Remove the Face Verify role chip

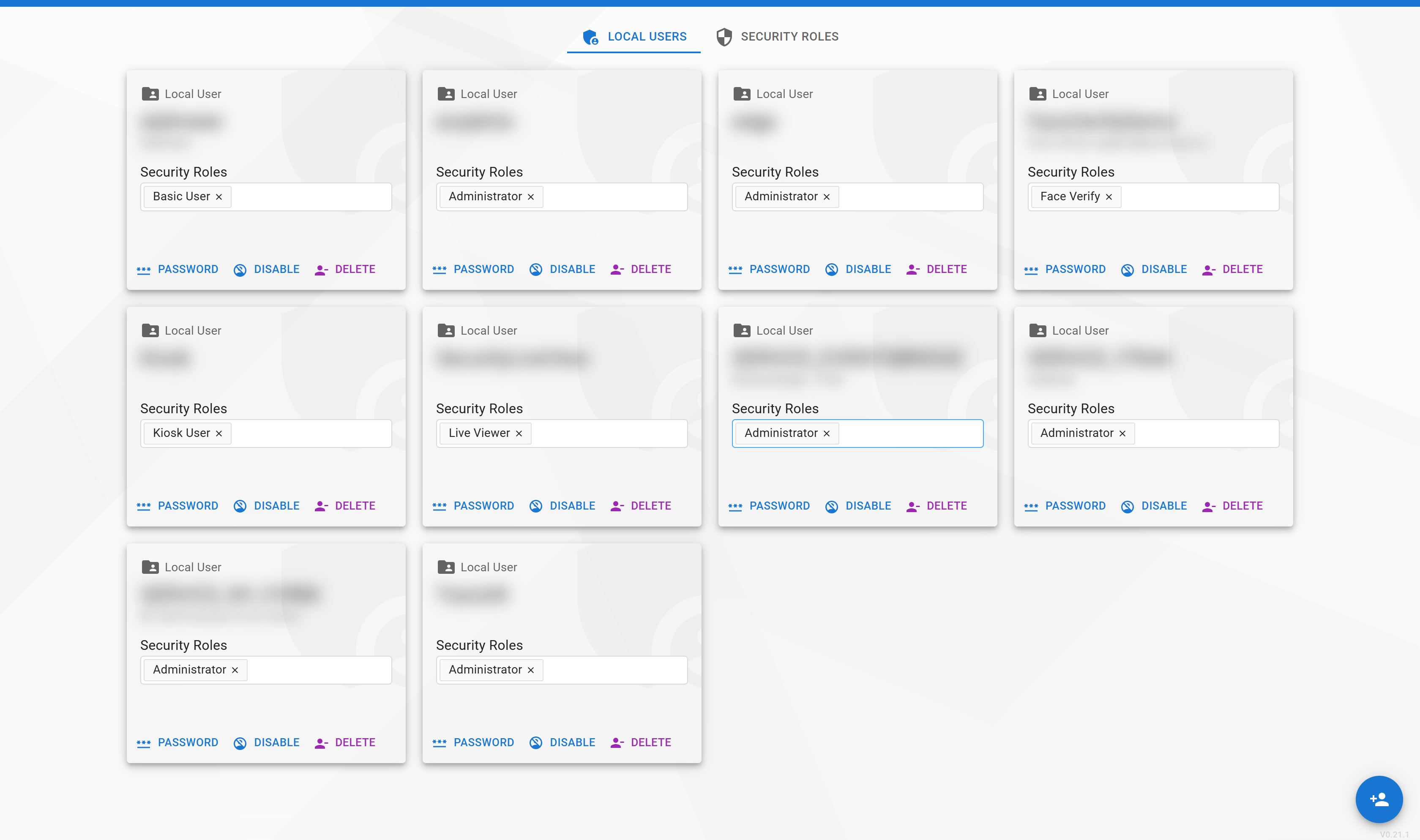pyautogui.click(x=1109, y=197)
